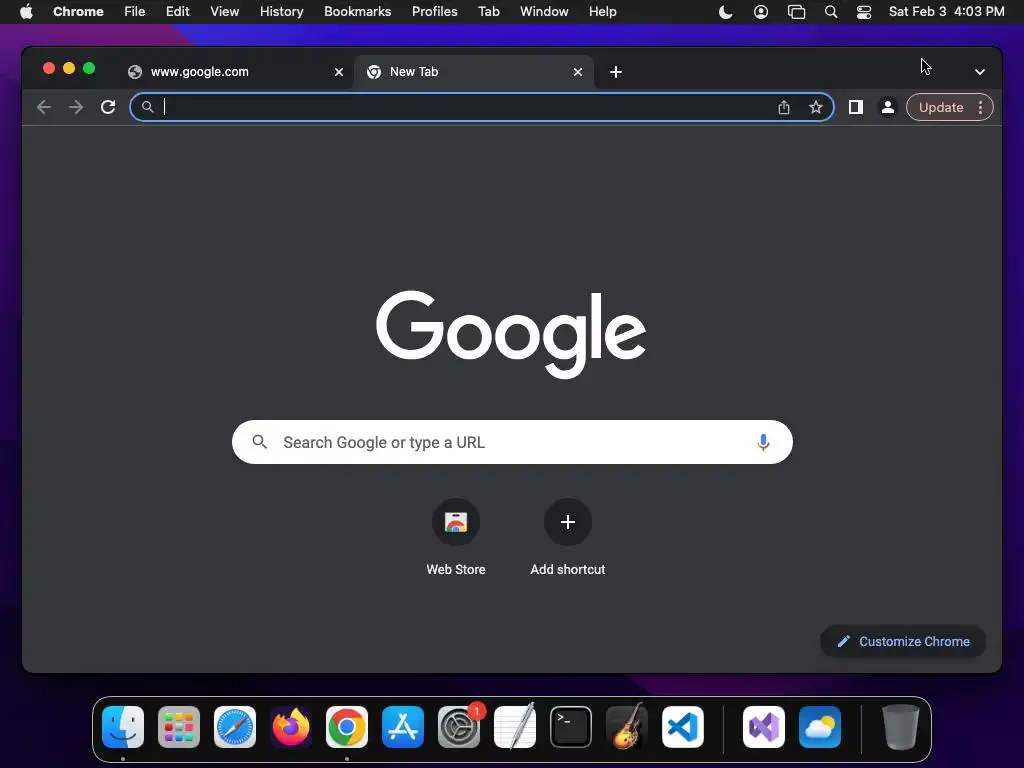
Task: Click Chrome icon in the Dock
Action: (x=347, y=727)
